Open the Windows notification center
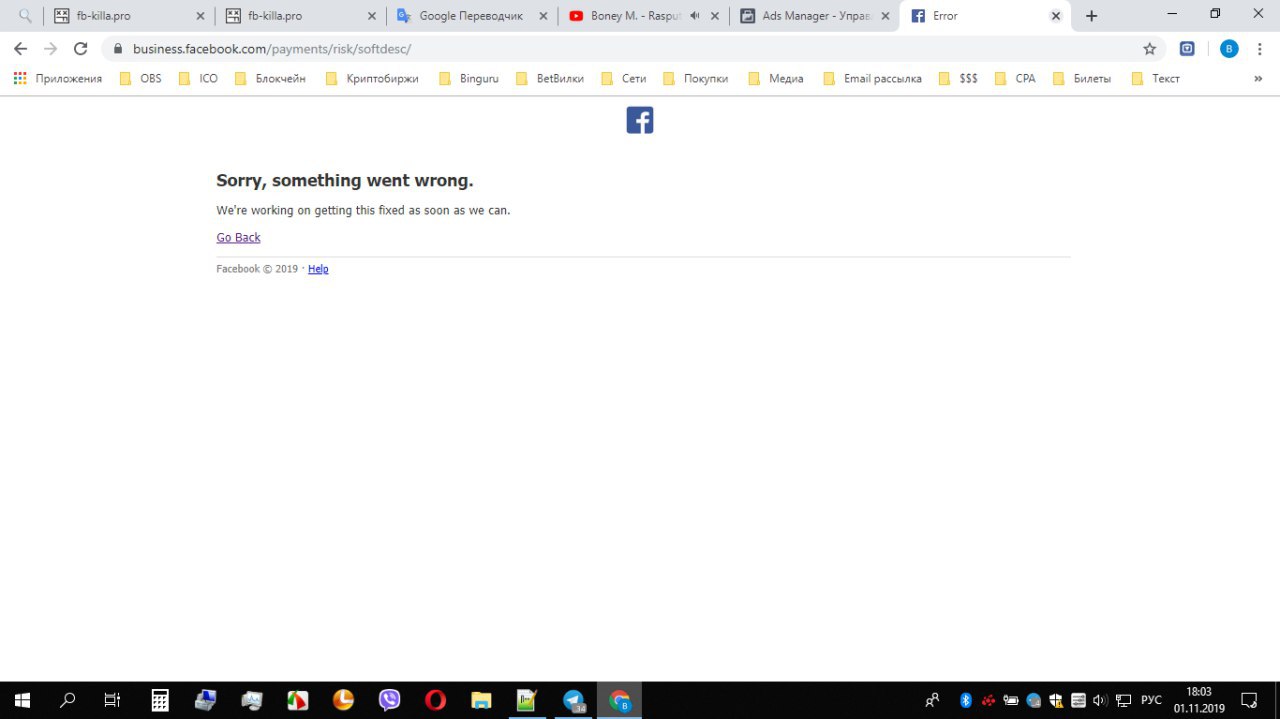 [x=1249, y=700]
